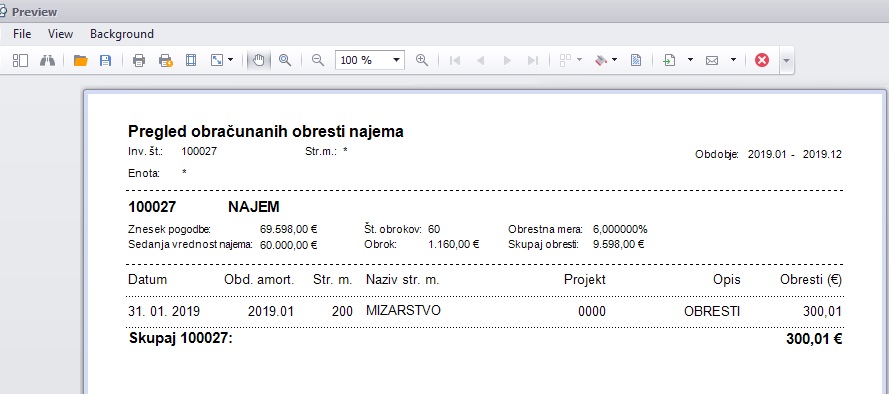Click the Scale page icon
This screenshot has height=394, width=889.
point(217,60)
